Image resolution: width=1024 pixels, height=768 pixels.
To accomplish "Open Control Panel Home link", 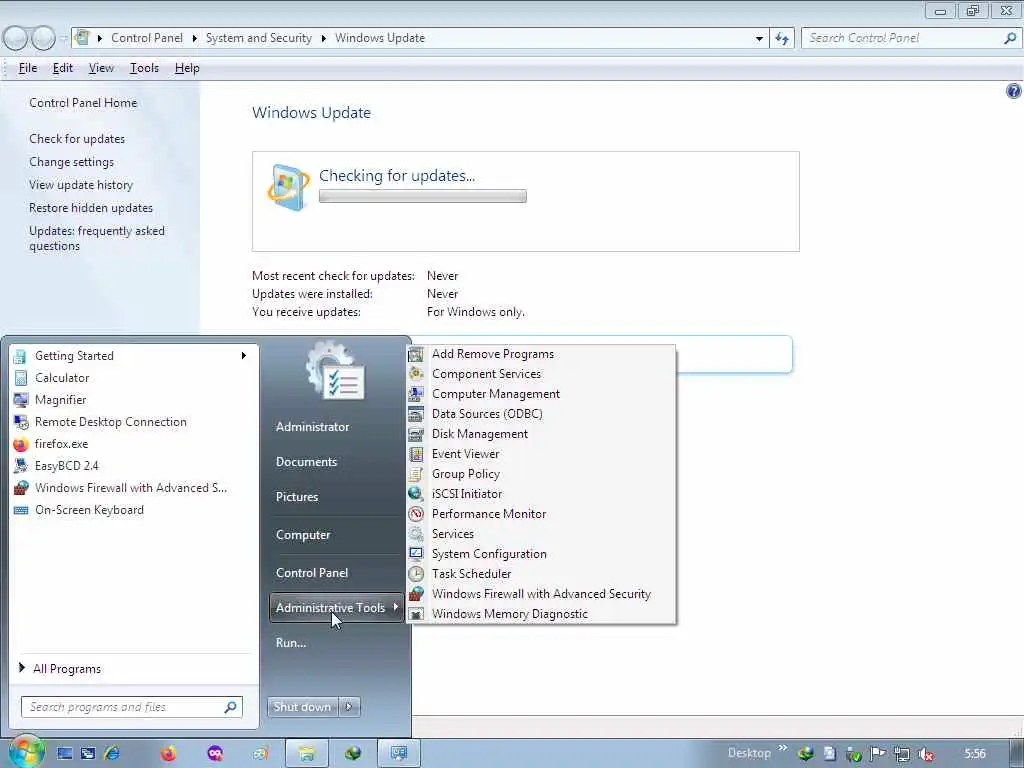I will coord(83,103).
